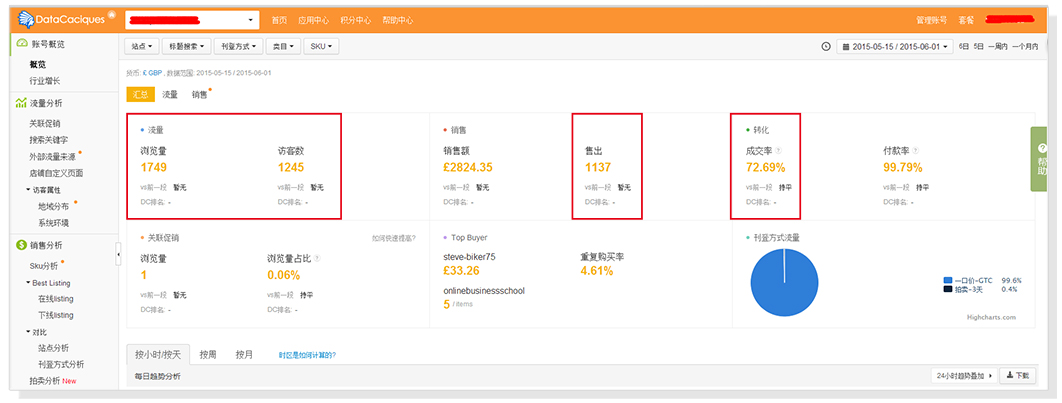Screen dimensions: 1062x403
Task: Collapse the Best Listing tree group
Action: click(29, 283)
